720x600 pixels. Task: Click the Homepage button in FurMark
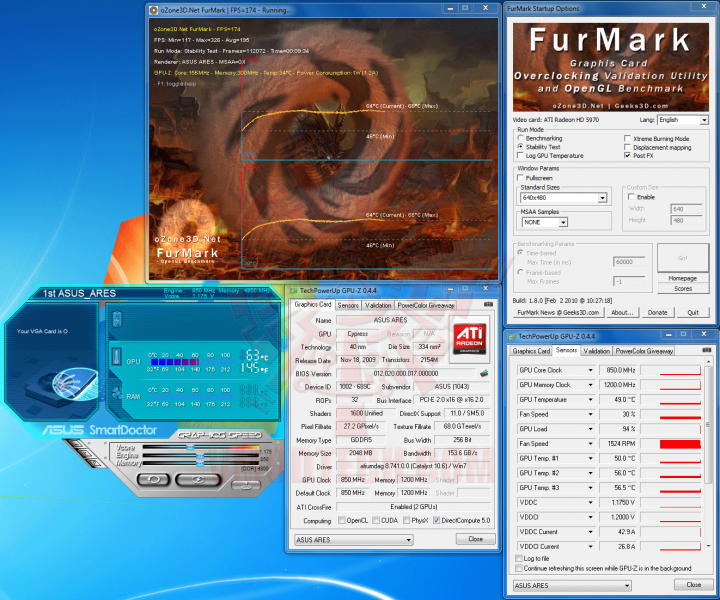(x=682, y=278)
